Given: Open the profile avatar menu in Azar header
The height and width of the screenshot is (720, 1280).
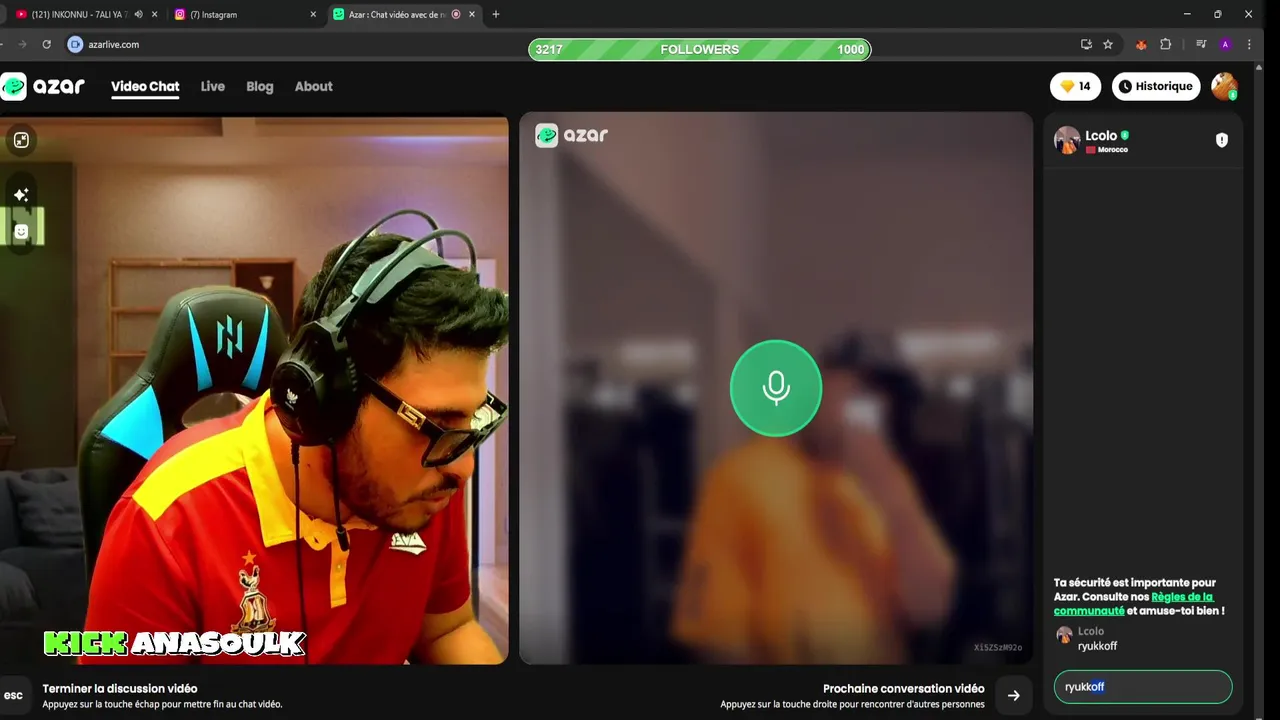Looking at the screenshot, I should point(1224,86).
